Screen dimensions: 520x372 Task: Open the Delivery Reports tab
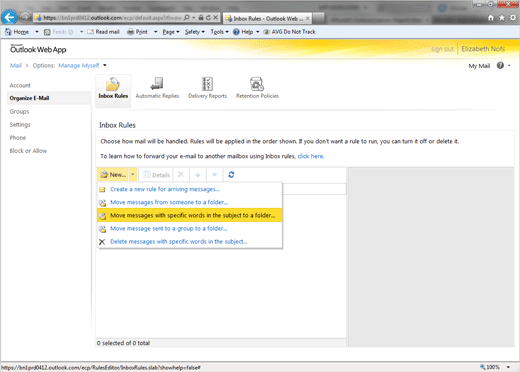[207, 88]
